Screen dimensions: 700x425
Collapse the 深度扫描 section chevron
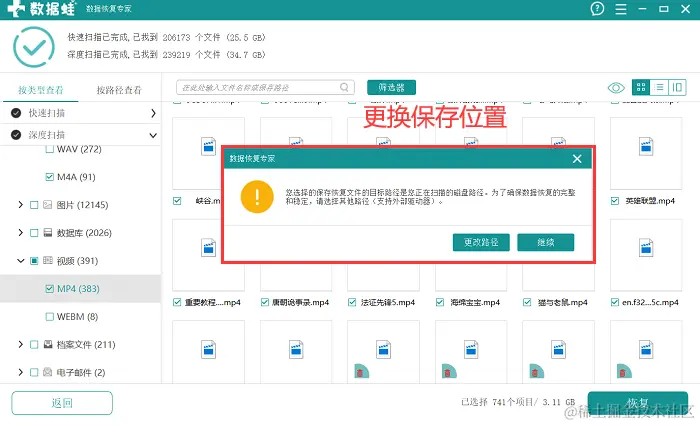tap(153, 135)
